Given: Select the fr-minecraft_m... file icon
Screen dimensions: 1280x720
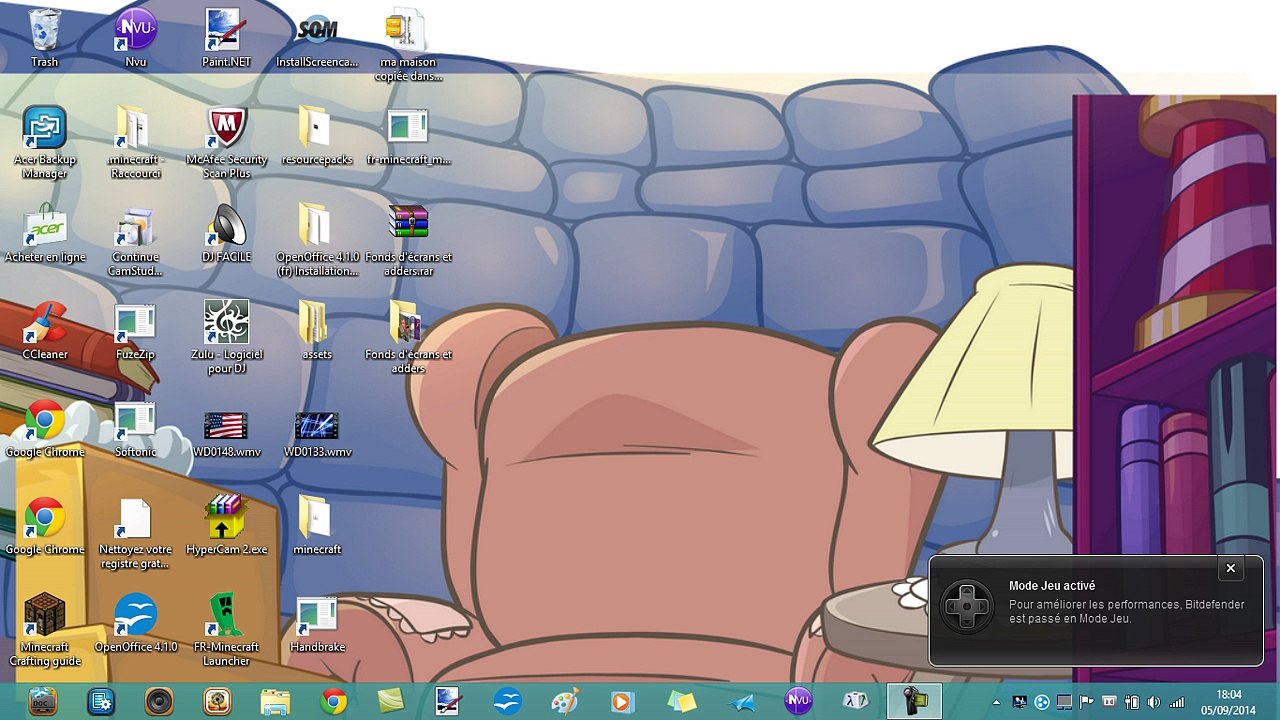Looking at the screenshot, I should (x=408, y=135).
